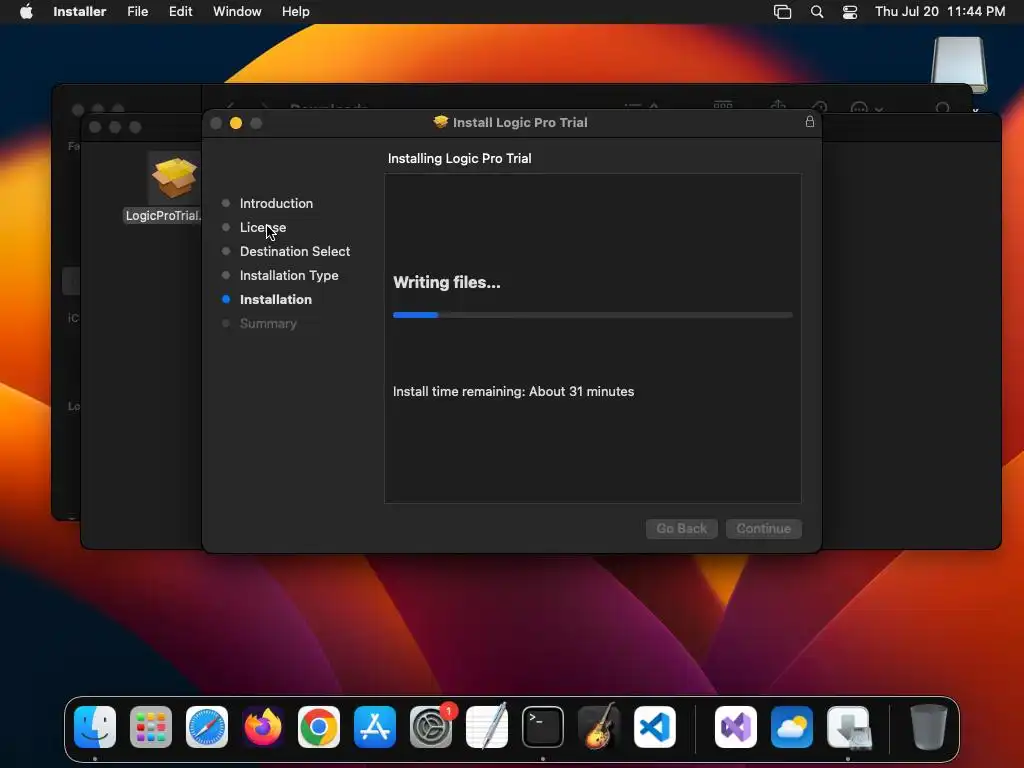This screenshot has width=1024, height=768.
Task: Click the package icon in installer title
Action: [x=441, y=121]
